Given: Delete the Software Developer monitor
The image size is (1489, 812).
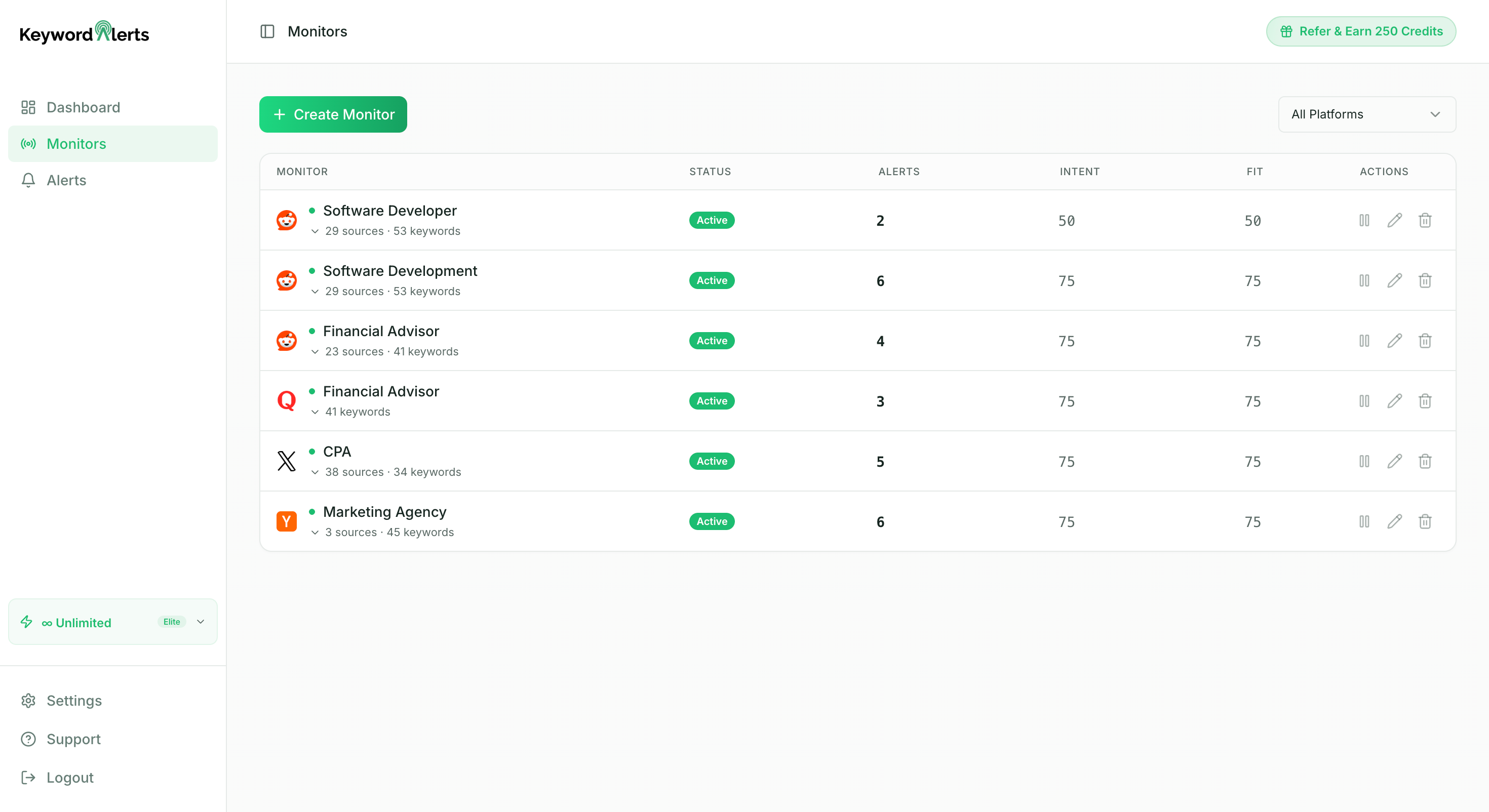Looking at the screenshot, I should coord(1424,220).
